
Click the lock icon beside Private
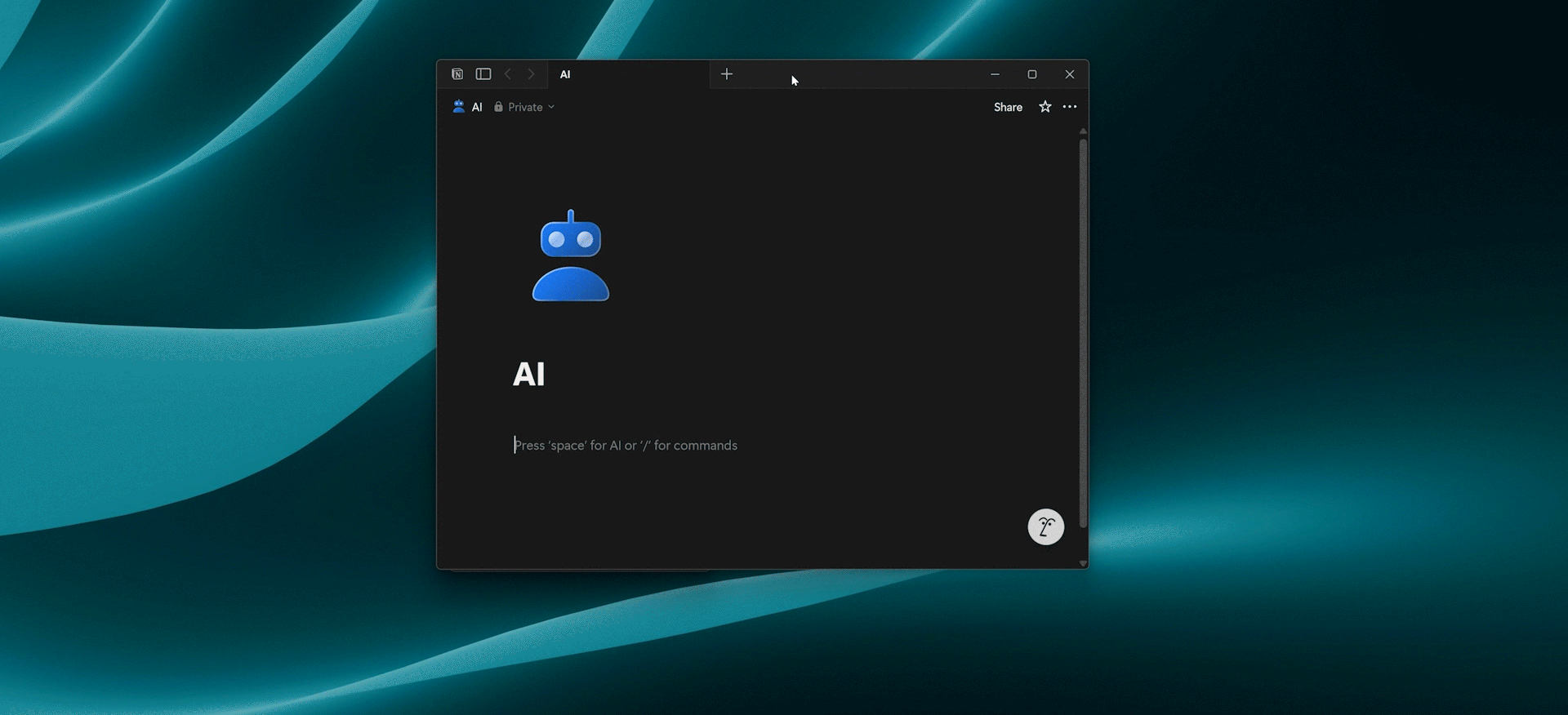tap(498, 107)
